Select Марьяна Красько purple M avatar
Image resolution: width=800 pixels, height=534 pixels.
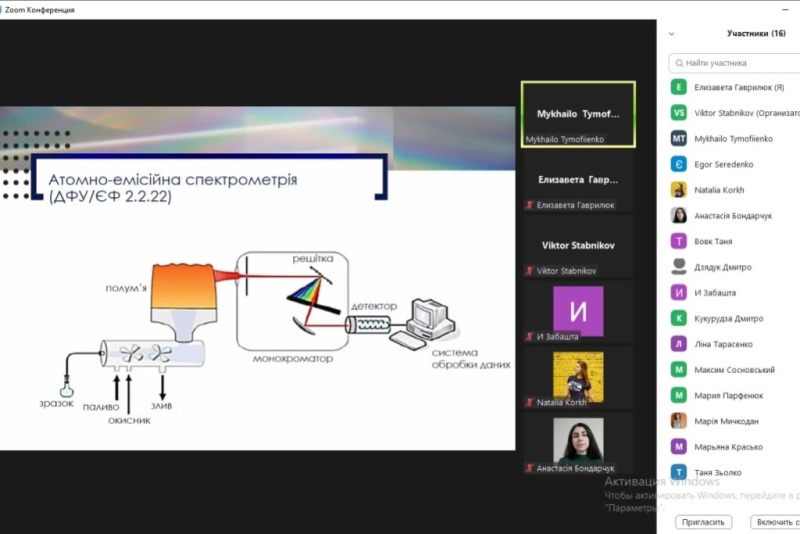[679, 447]
